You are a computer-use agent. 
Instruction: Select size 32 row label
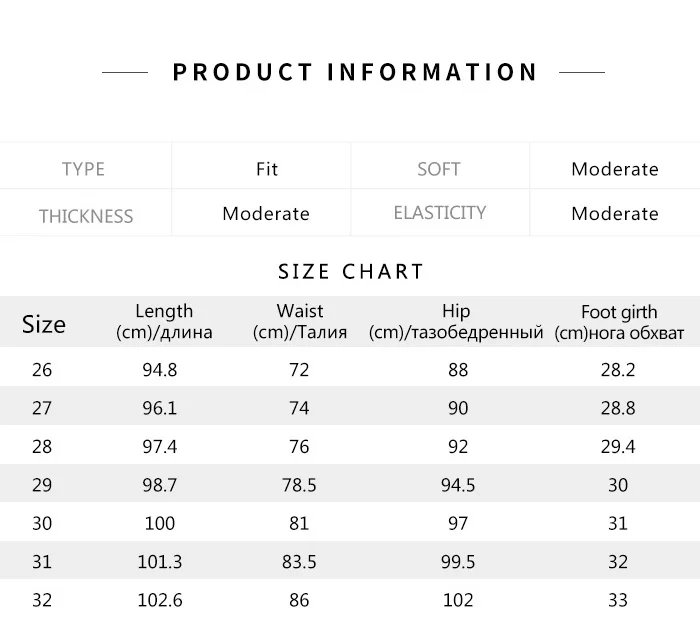[42, 600]
